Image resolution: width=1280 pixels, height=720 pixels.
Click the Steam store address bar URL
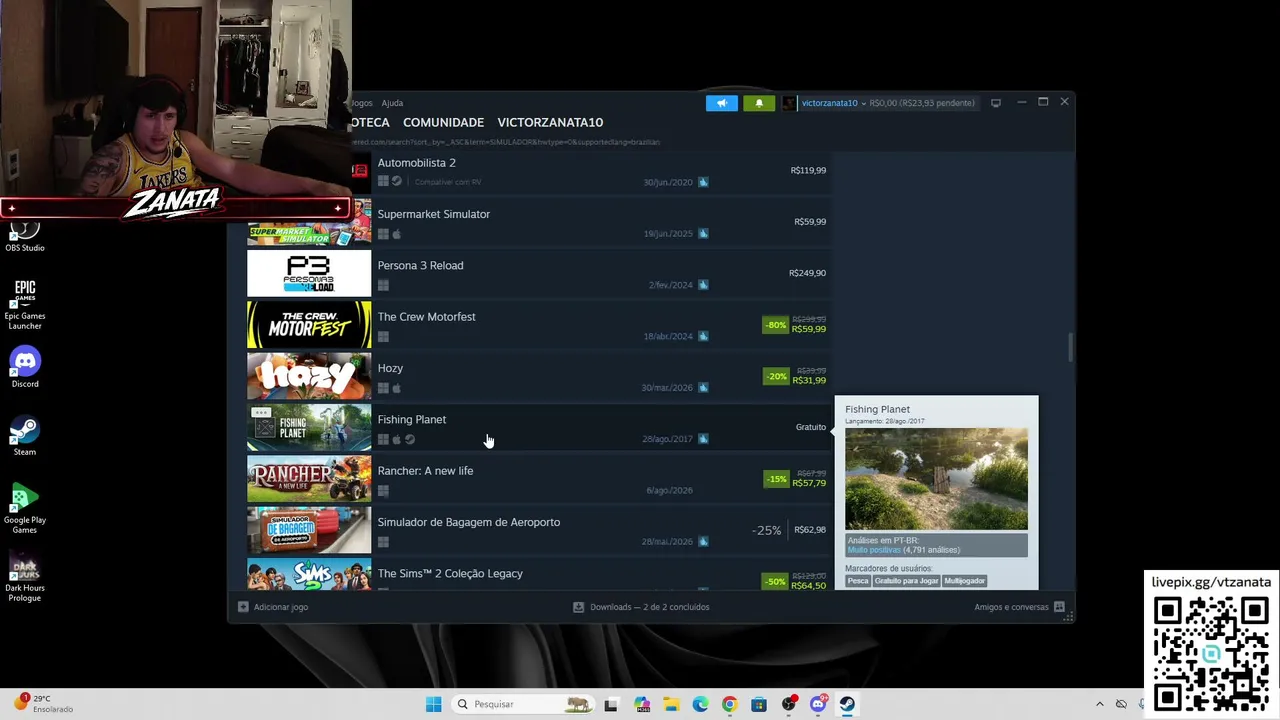click(505, 142)
